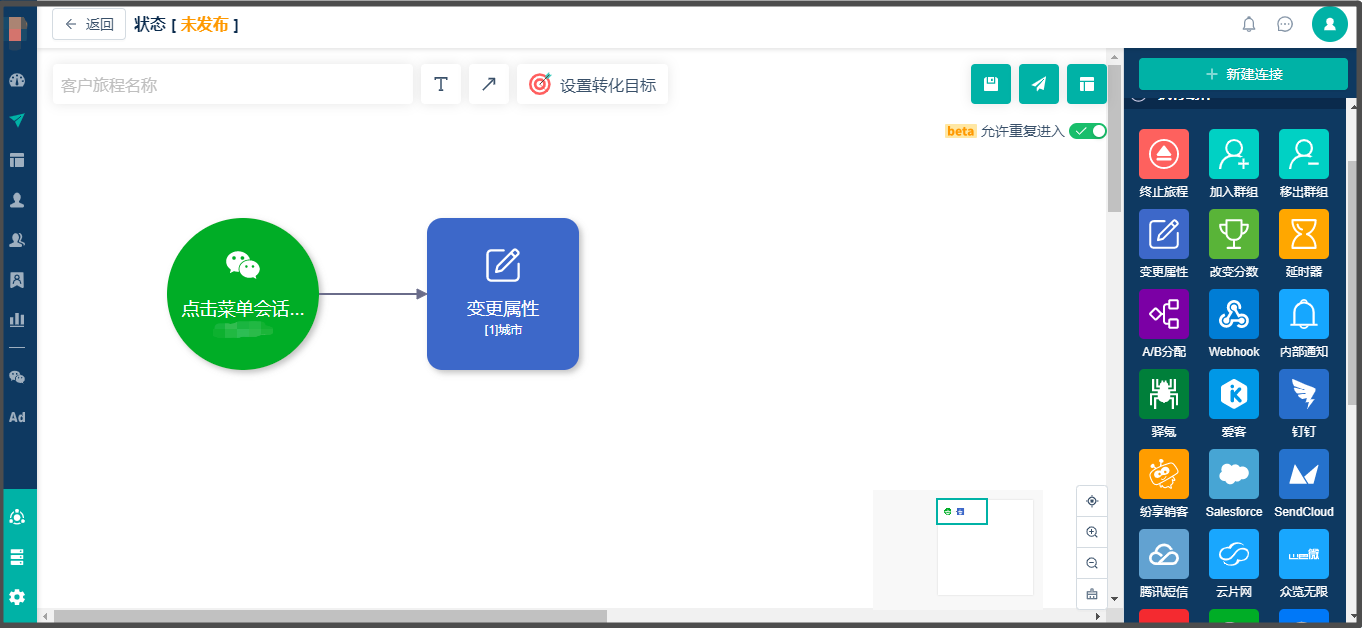Screen dimensions: 1362x628
Task: Open the notification bell icon
Action: (1249, 24)
